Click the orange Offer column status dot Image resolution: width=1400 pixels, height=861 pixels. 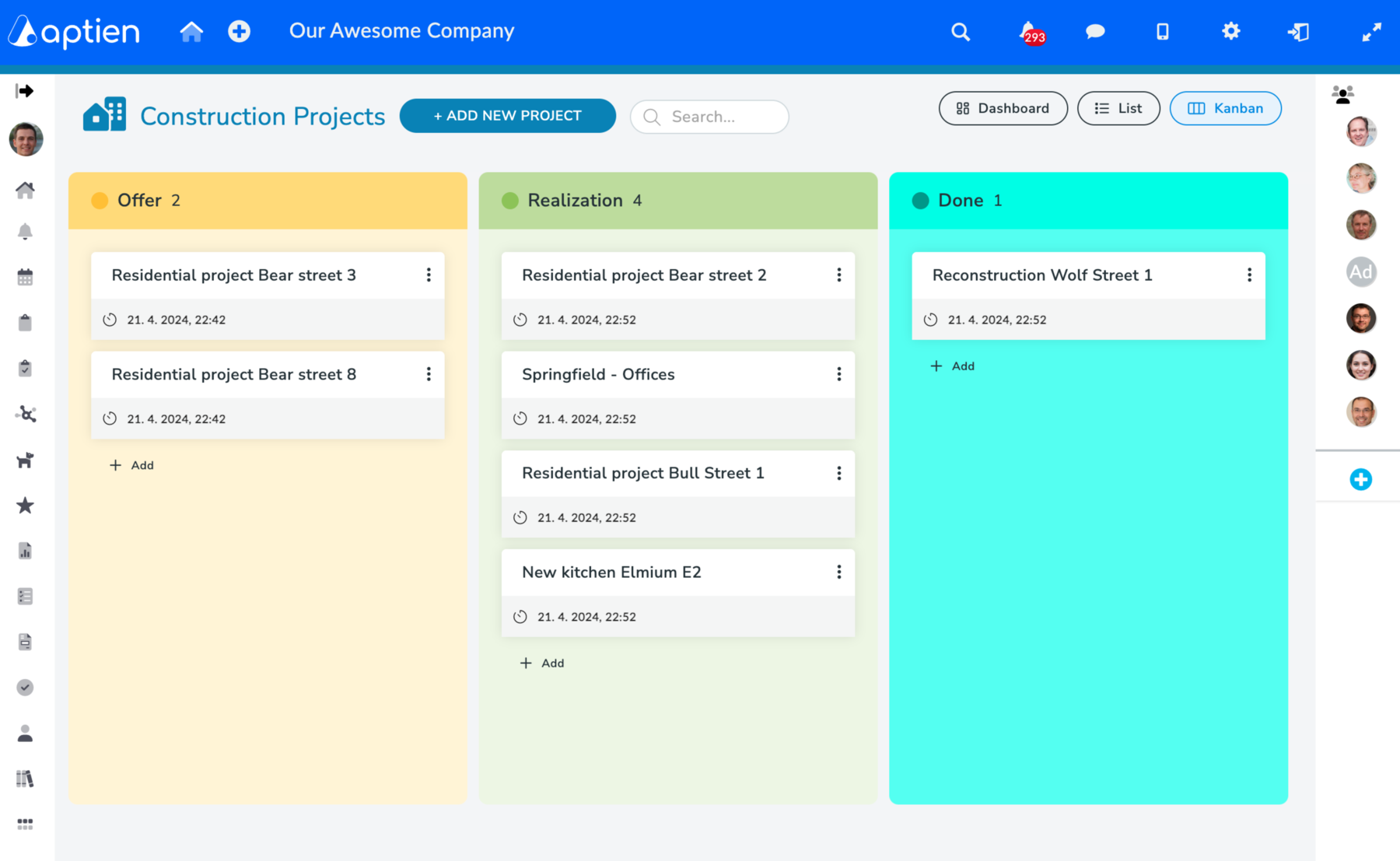click(x=100, y=201)
